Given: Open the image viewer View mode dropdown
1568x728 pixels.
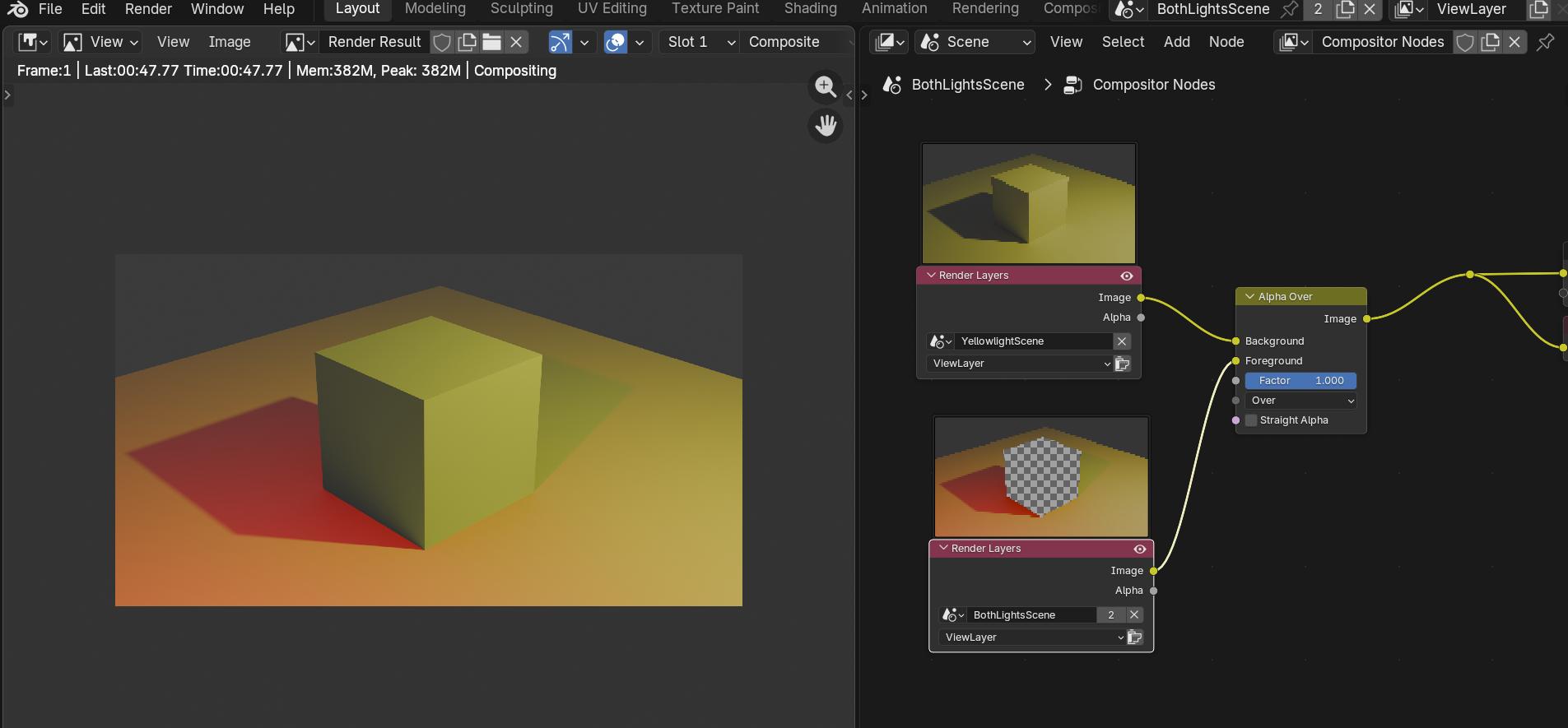Looking at the screenshot, I should pos(101,42).
